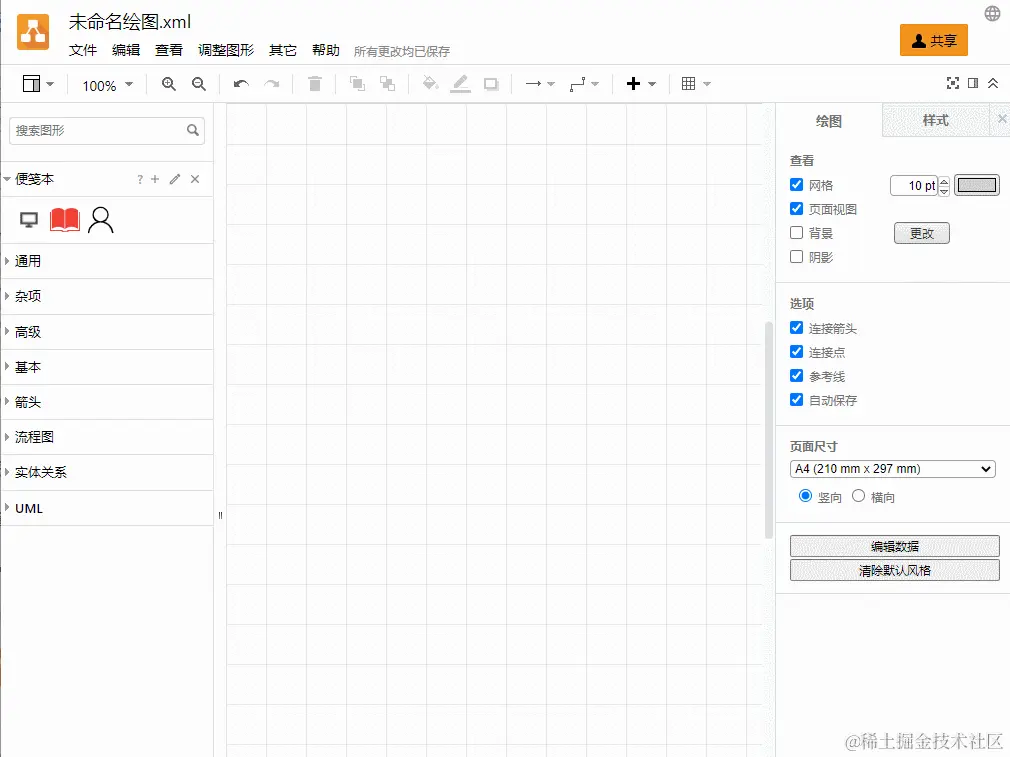Switch to the 样式 tab

935,120
